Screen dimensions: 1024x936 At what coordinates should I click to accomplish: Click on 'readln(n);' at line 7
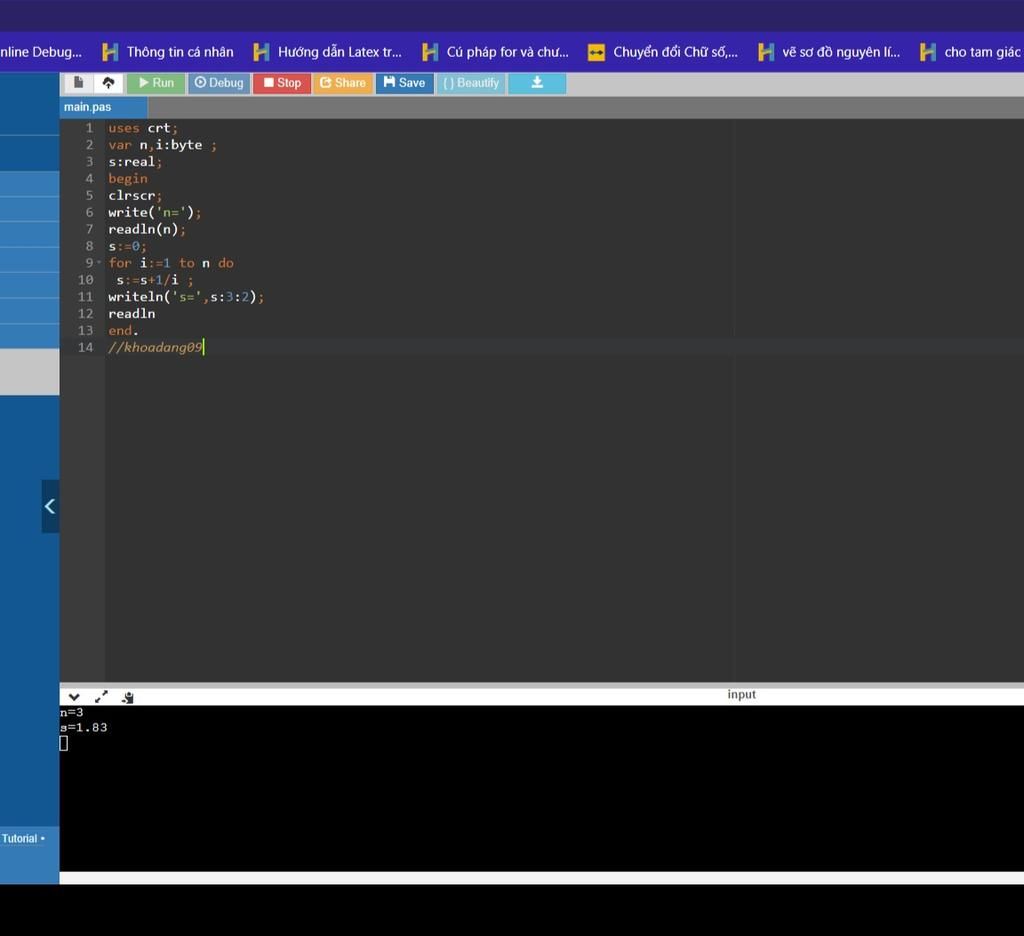tap(147, 229)
